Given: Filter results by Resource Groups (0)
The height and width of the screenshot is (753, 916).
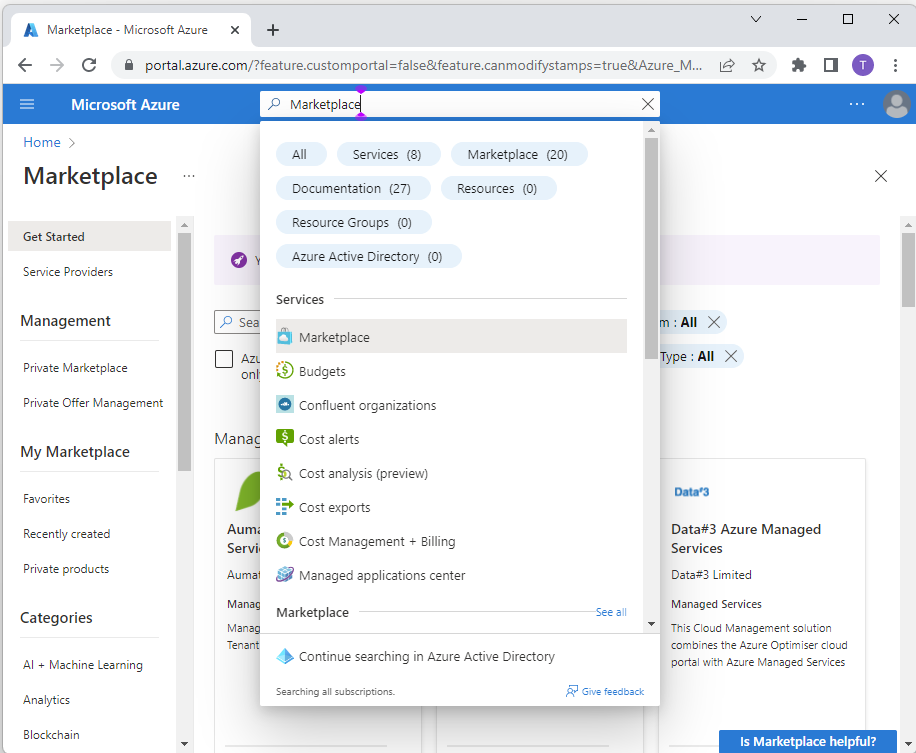Looking at the screenshot, I should click(x=352, y=222).
